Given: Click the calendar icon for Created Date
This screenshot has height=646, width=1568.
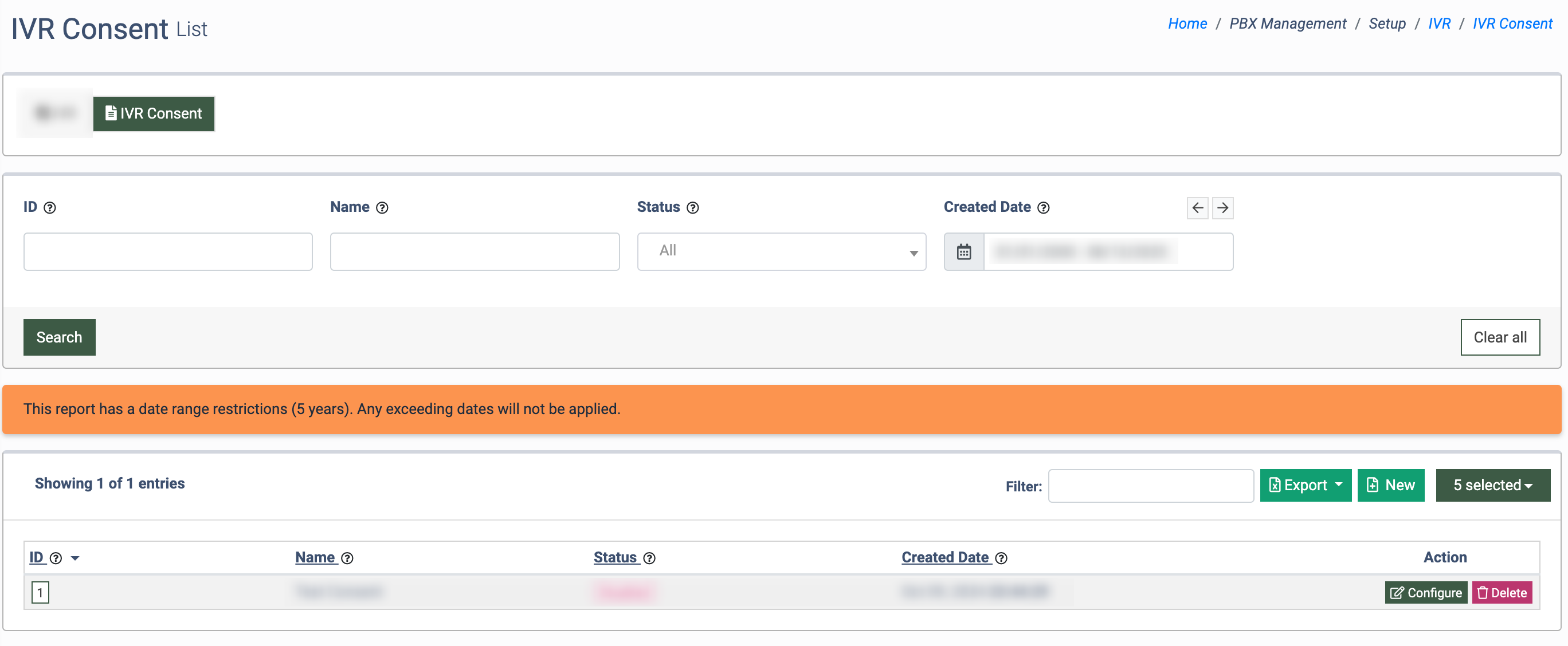Looking at the screenshot, I should click(x=963, y=252).
